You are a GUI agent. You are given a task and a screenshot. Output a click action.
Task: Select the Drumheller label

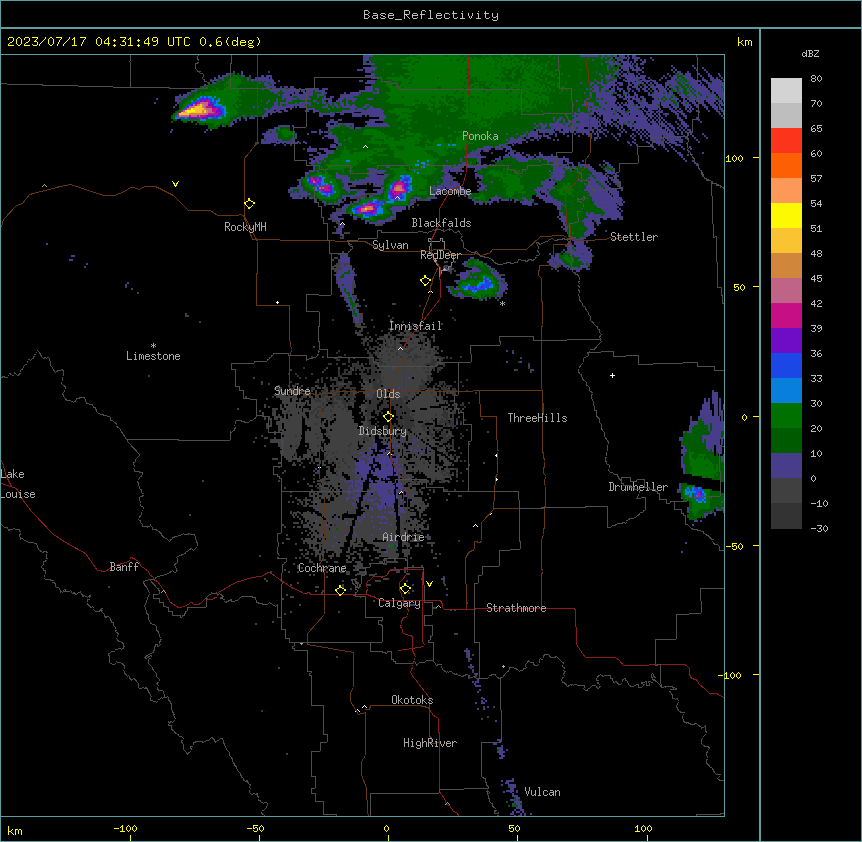pyautogui.click(x=638, y=487)
